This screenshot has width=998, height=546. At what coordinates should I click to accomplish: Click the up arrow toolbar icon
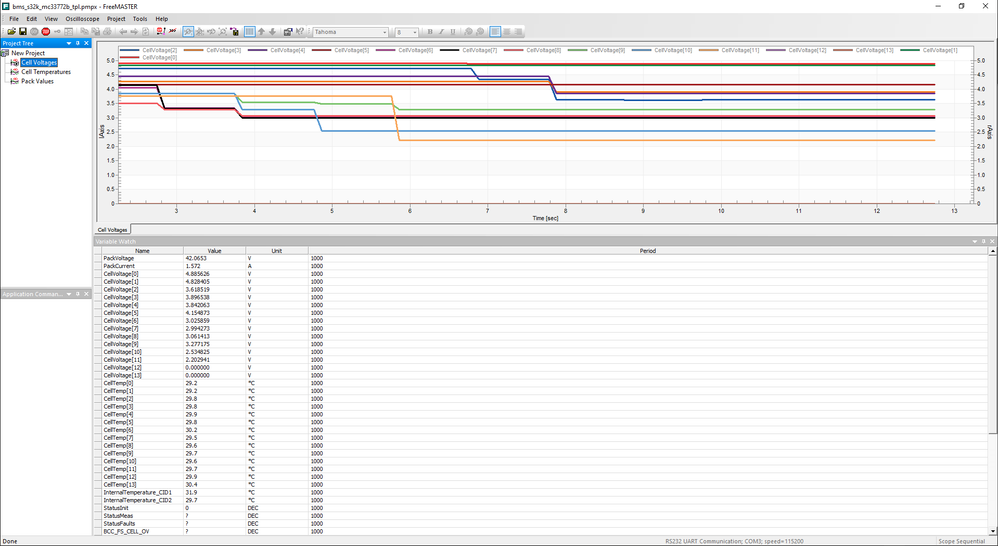pos(261,31)
